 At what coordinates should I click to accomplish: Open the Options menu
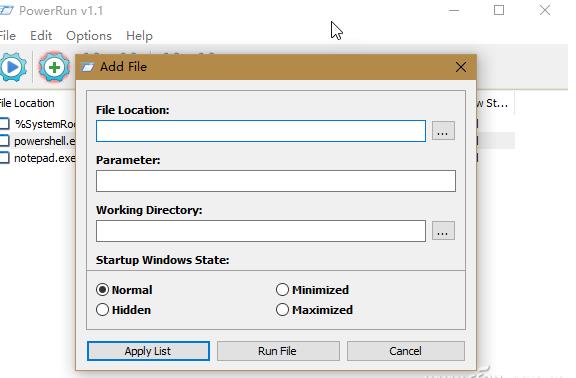[x=89, y=36]
